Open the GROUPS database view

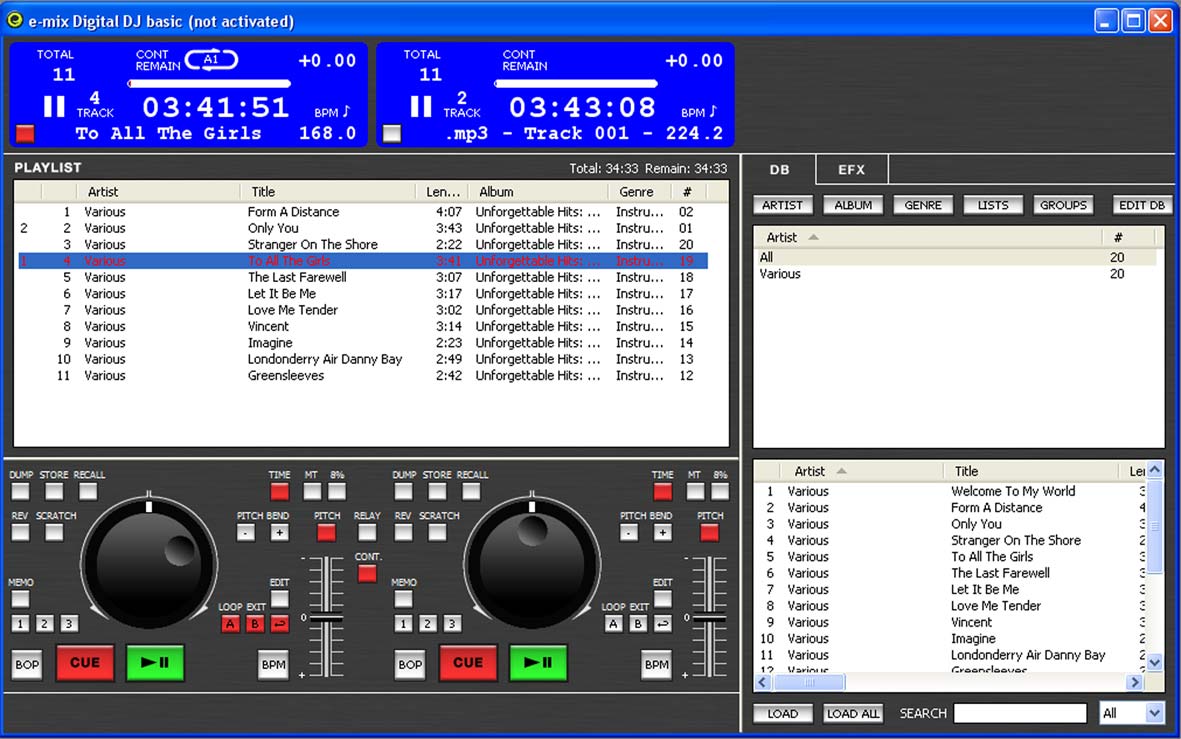(x=1063, y=205)
